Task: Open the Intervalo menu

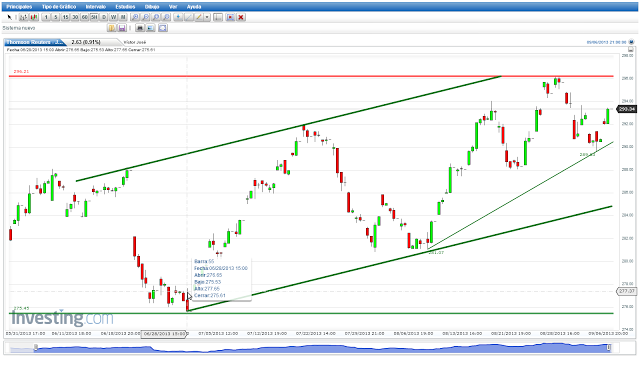Action: (x=96, y=7)
